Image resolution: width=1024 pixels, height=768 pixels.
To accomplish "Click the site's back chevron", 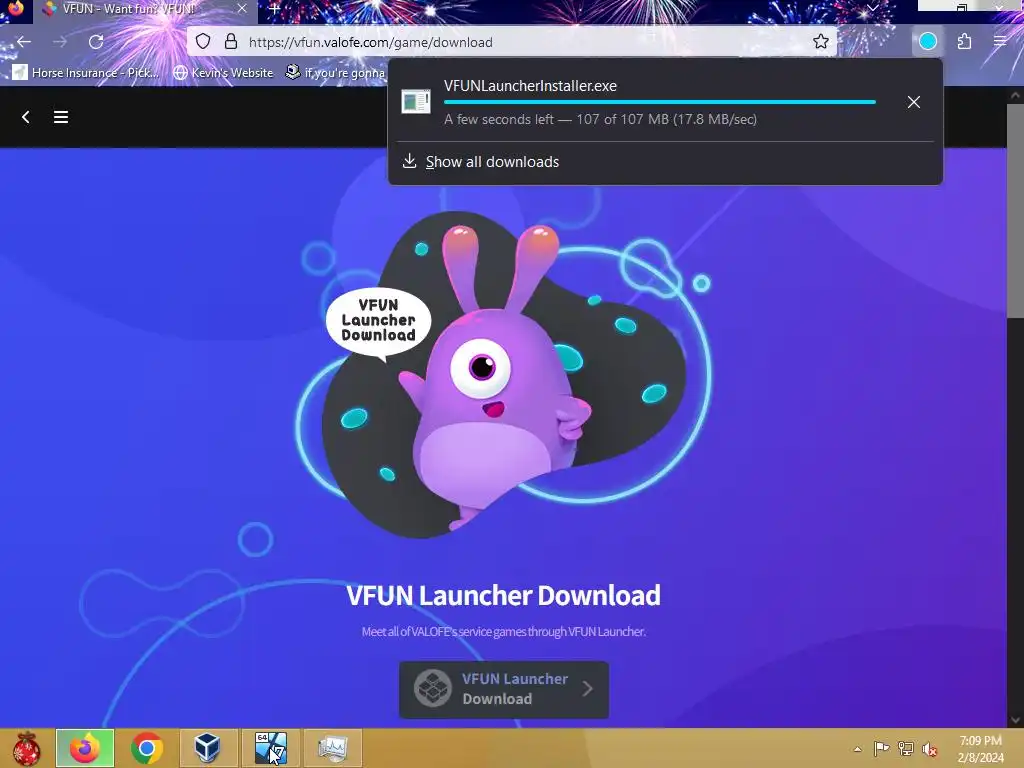I will point(25,117).
